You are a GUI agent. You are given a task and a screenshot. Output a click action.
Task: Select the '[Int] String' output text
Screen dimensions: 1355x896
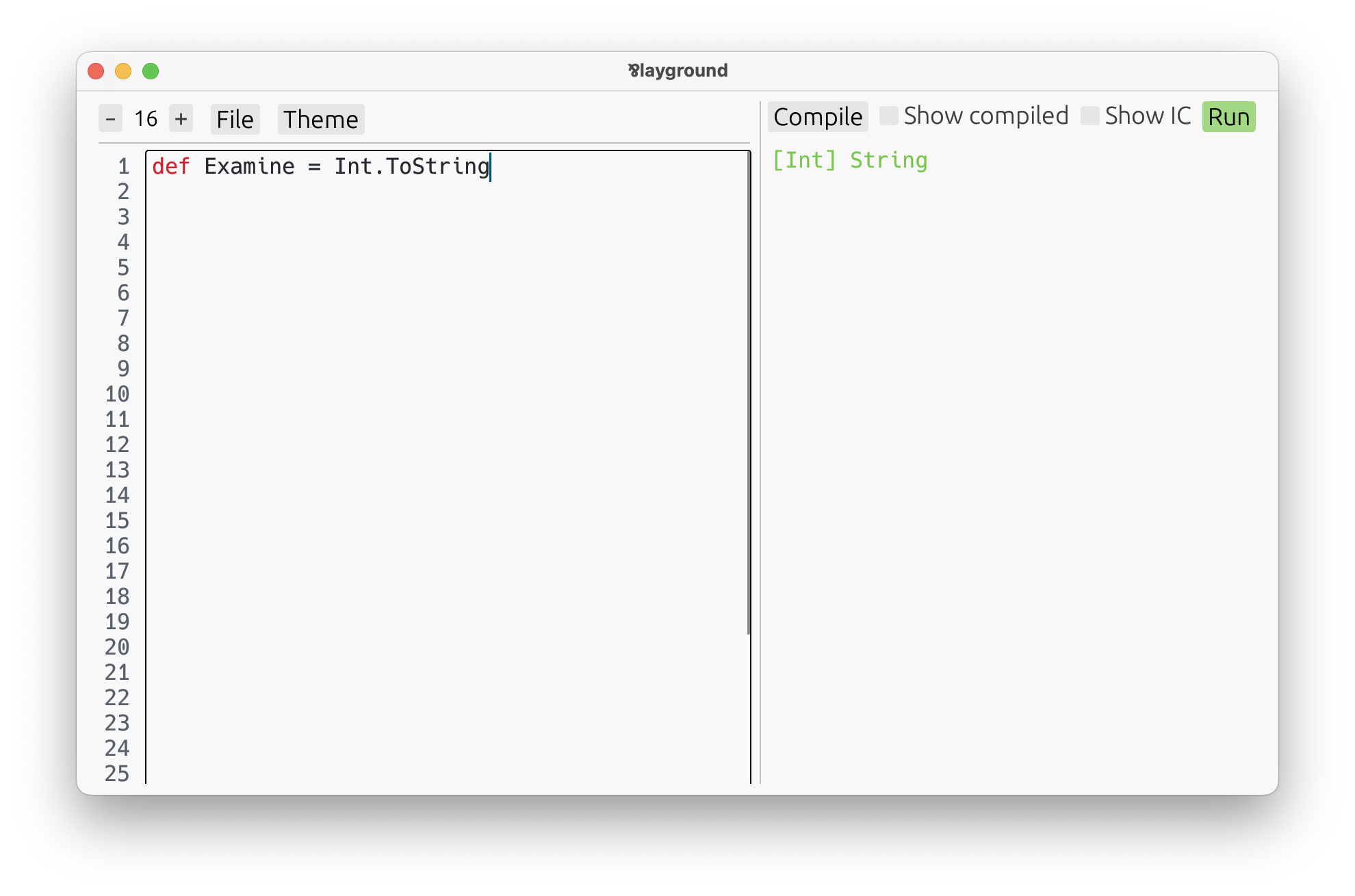(x=850, y=160)
